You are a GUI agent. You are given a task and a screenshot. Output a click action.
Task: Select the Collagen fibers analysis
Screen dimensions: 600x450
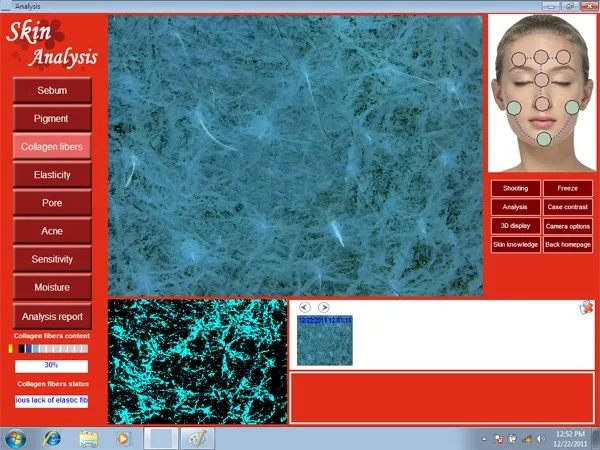click(x=52, y=147)
